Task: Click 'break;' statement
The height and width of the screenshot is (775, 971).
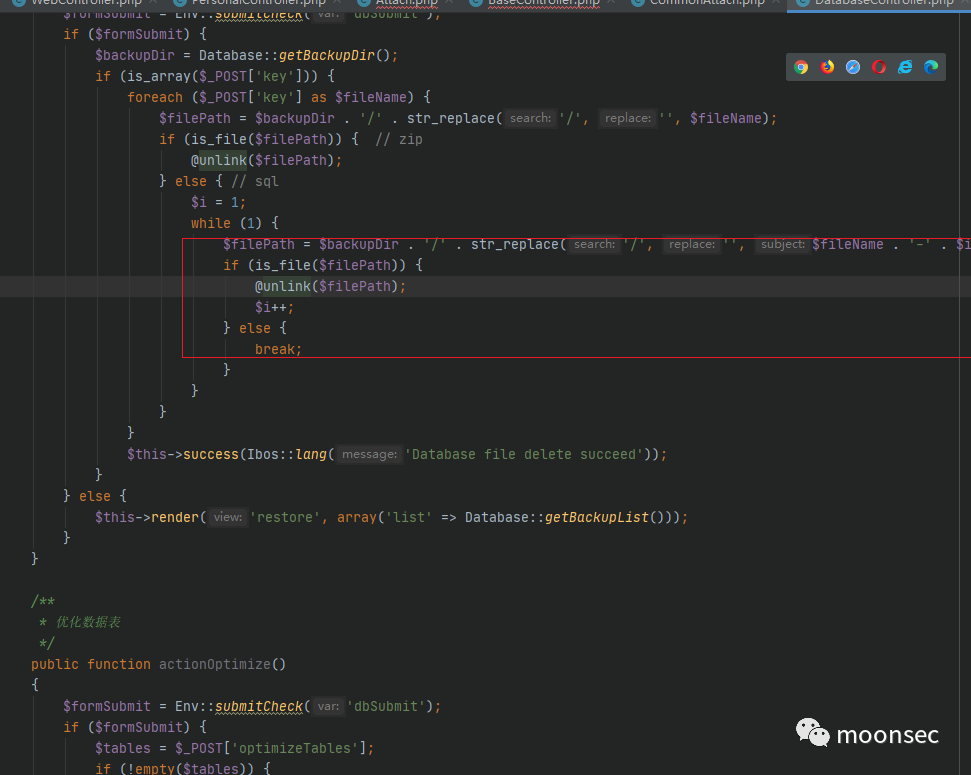Action: click(x=278, y=349)
